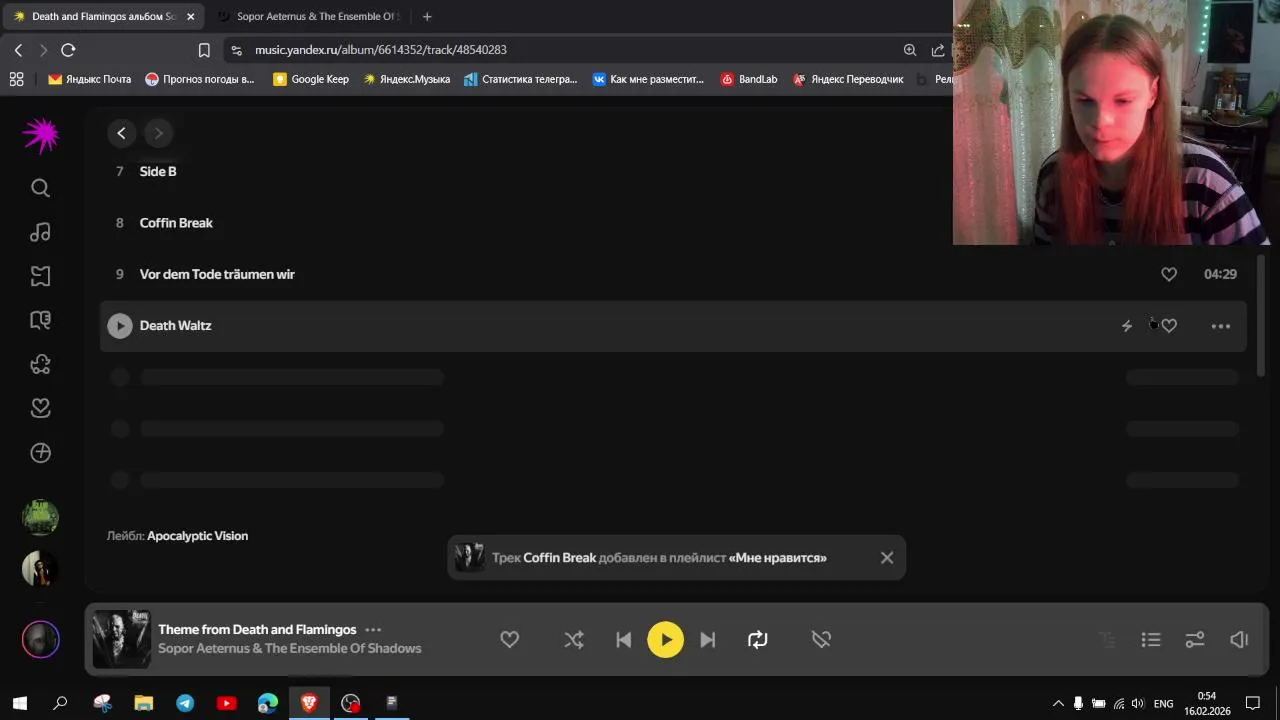Viewport: 1280px width, 720px height.
Task: Open the Windows Start menu
Action: point(19,703)
